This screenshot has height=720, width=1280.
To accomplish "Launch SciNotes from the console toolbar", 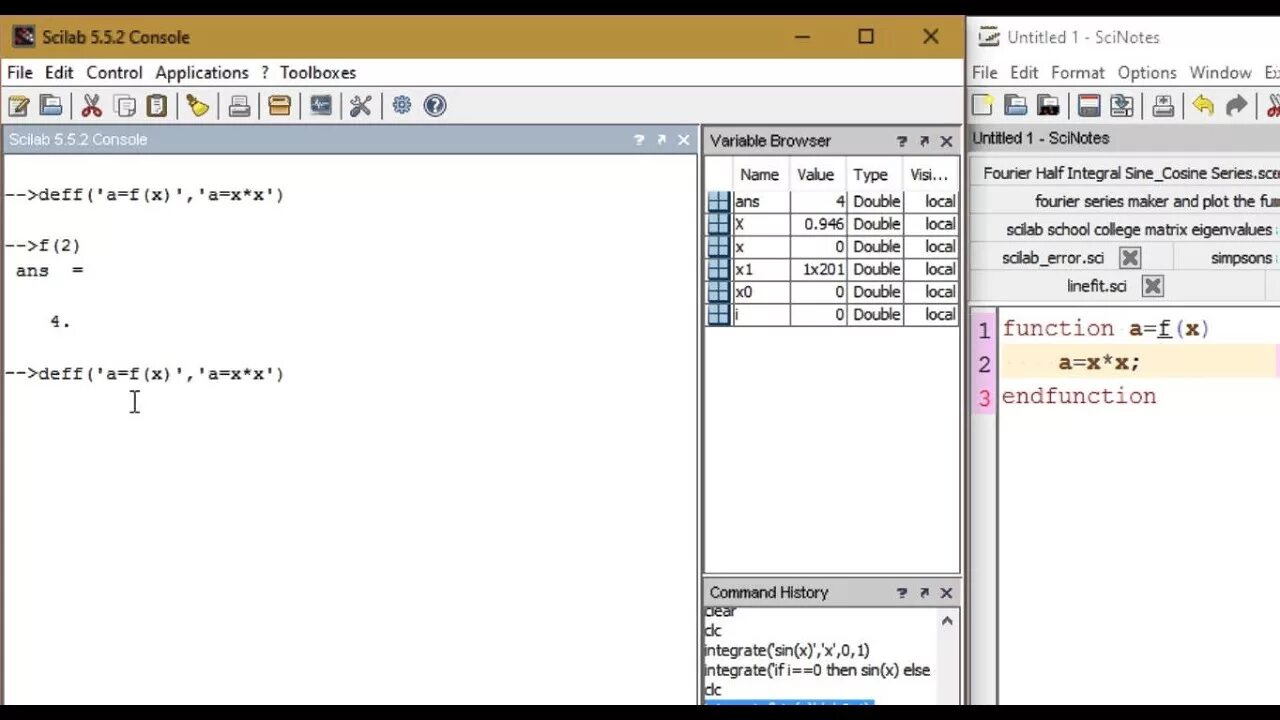I will pyautogui.click(x=18, y=105).
